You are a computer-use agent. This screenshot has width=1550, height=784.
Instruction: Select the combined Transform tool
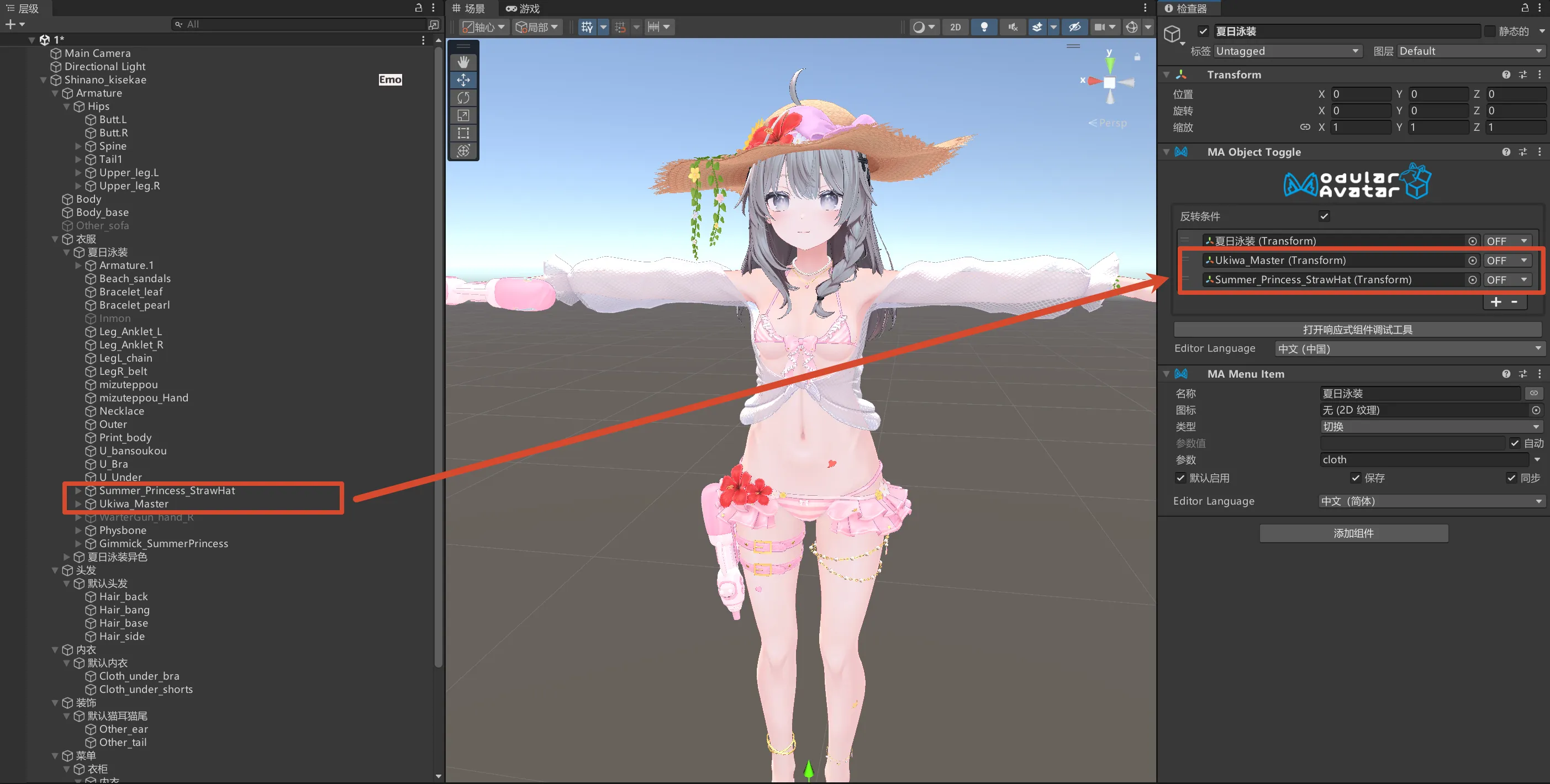pyautogui.click(x=463, y=150)
